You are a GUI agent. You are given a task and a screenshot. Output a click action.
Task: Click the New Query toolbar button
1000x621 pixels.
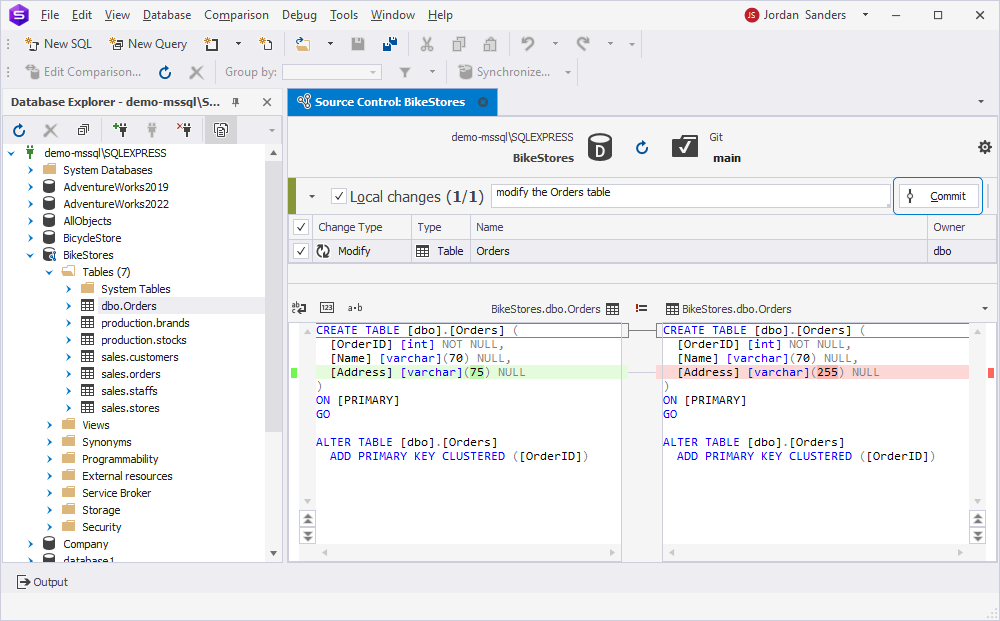pyautogui.click(x=148, y=44)
